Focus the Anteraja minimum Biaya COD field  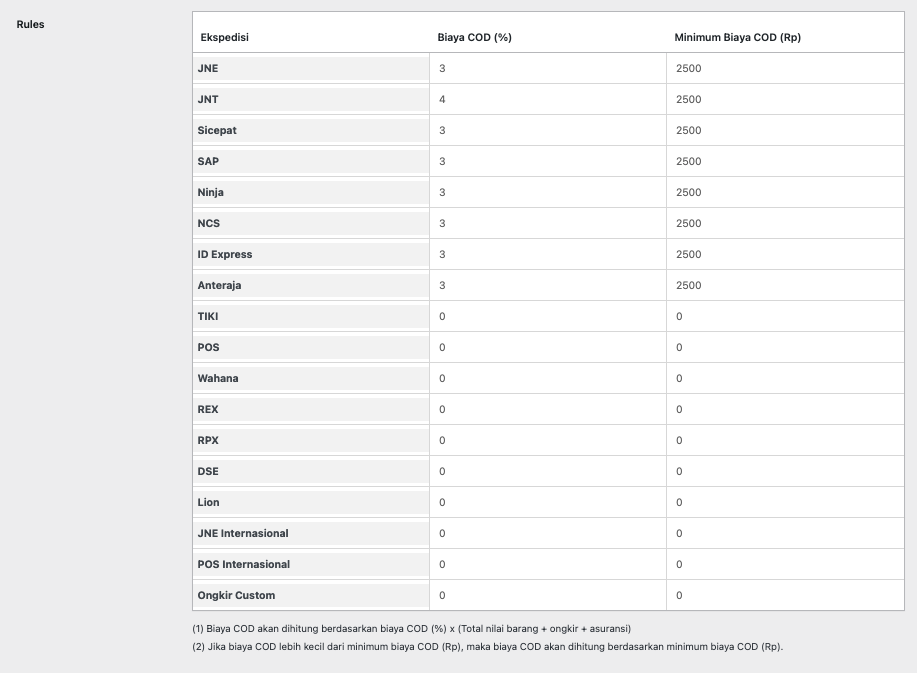point(785,285)
